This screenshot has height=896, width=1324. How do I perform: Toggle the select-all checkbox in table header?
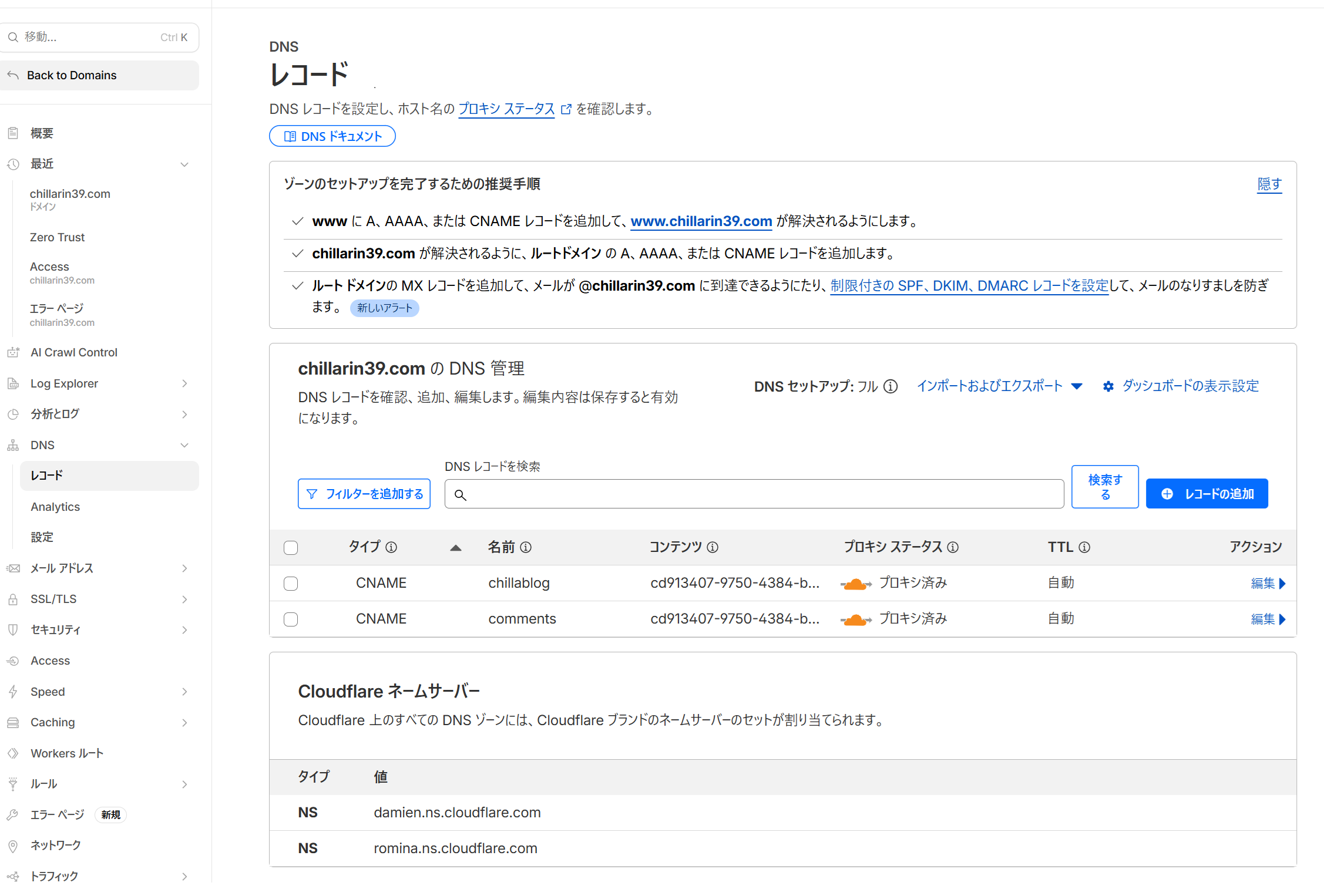pyautogui.click(x=291, y=548)
